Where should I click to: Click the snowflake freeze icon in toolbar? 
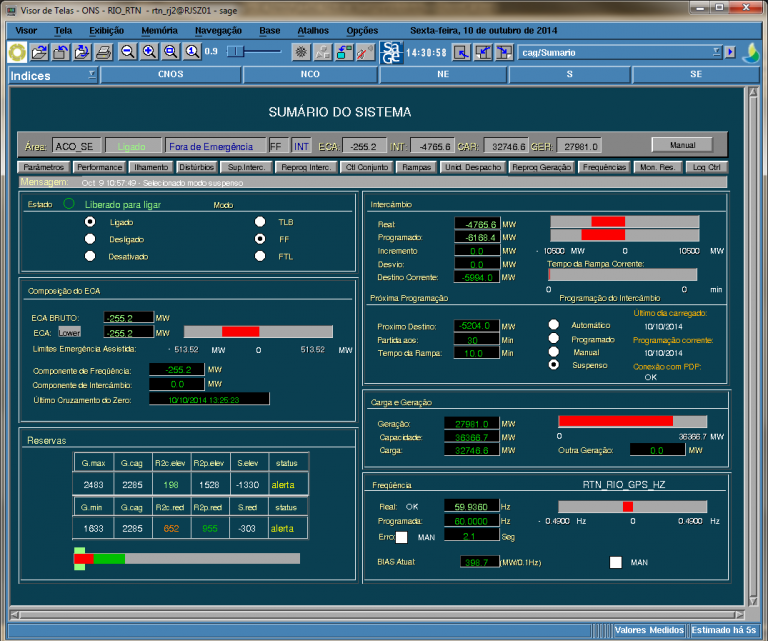pos(300,51)
